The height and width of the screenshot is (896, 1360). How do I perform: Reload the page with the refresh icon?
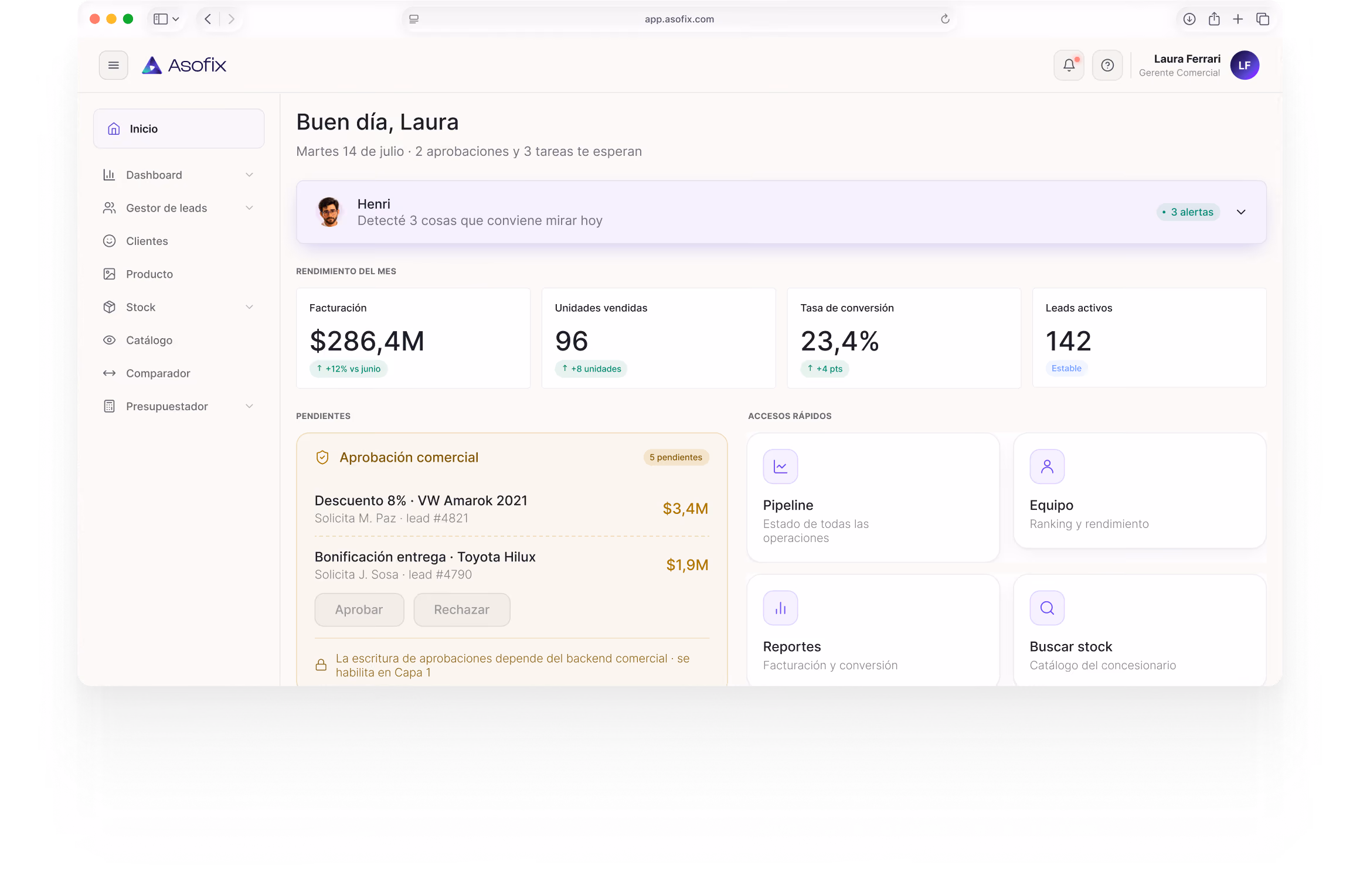945,19
